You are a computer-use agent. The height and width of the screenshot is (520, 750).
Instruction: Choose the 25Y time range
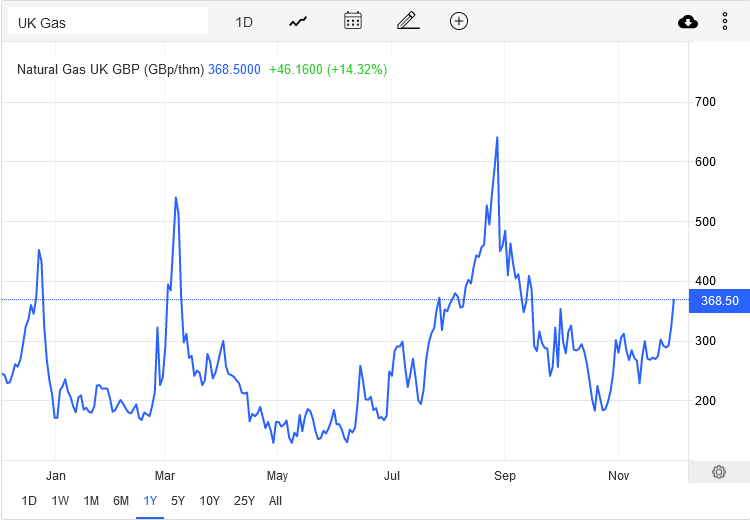point(244,501)
